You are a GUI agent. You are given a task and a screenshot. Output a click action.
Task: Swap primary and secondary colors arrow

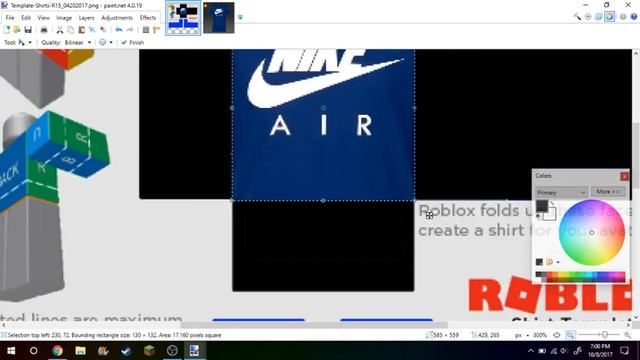[552, 203]
